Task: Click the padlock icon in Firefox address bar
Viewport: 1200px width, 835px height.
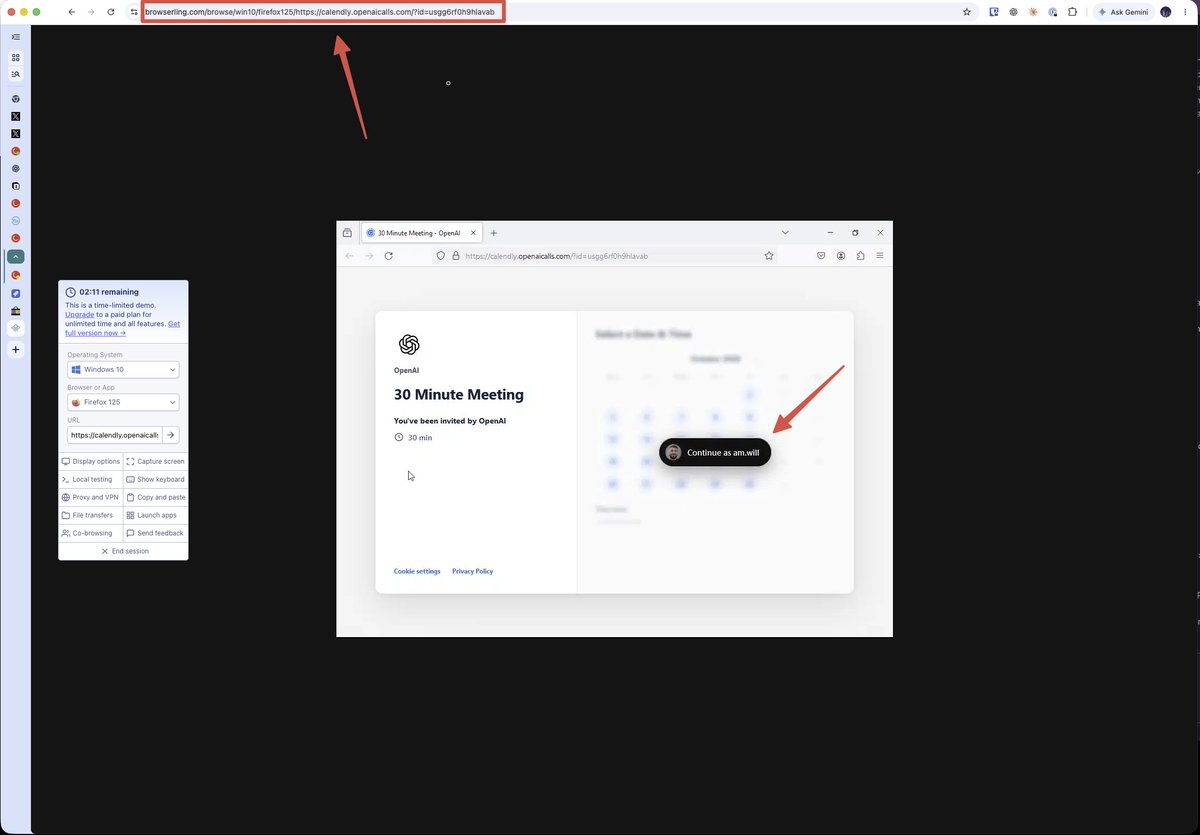Action: [455, 256]
